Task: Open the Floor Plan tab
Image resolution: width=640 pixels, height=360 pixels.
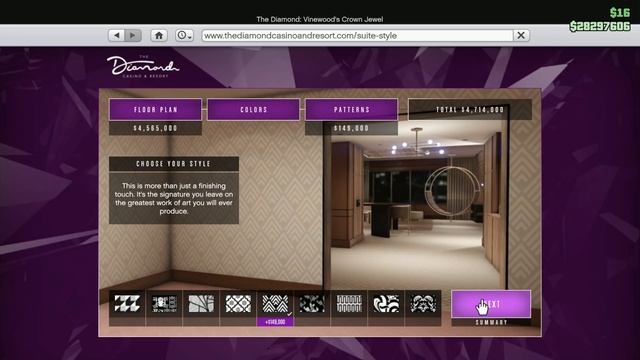Action: 155,109
